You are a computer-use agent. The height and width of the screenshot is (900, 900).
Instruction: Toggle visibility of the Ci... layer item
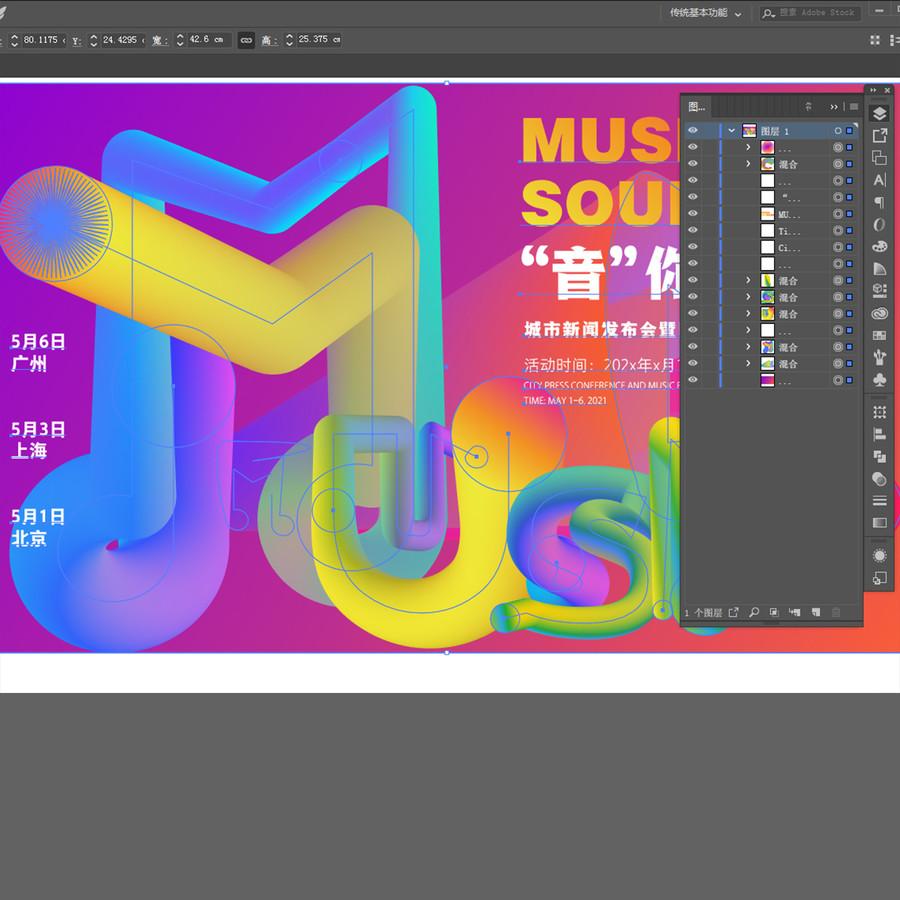(693, 247)
